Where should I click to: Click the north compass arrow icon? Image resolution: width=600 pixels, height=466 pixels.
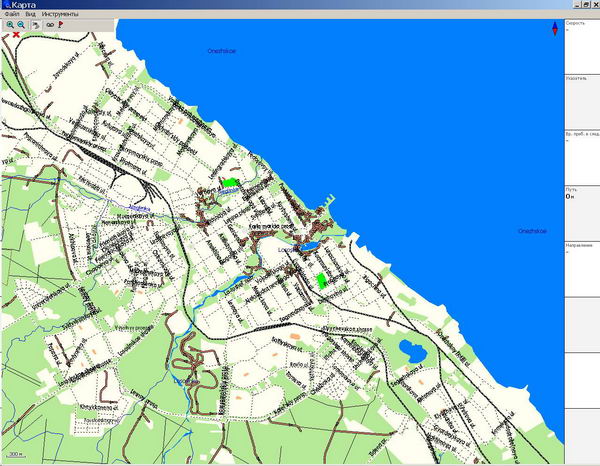coord(553,30)
